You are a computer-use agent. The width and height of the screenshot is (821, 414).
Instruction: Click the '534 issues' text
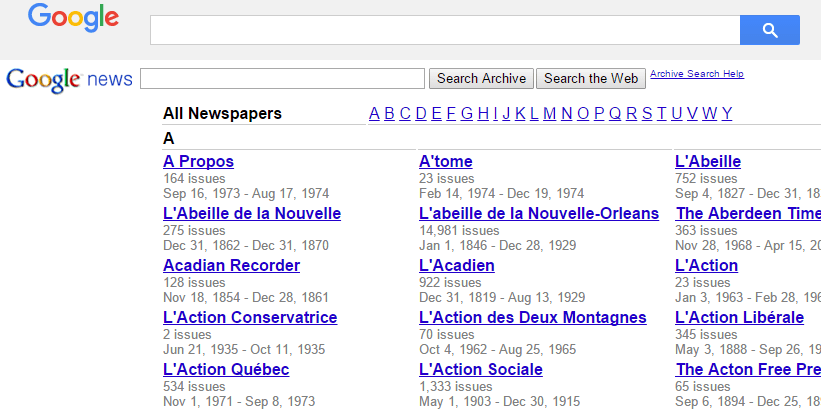(194, 387)
